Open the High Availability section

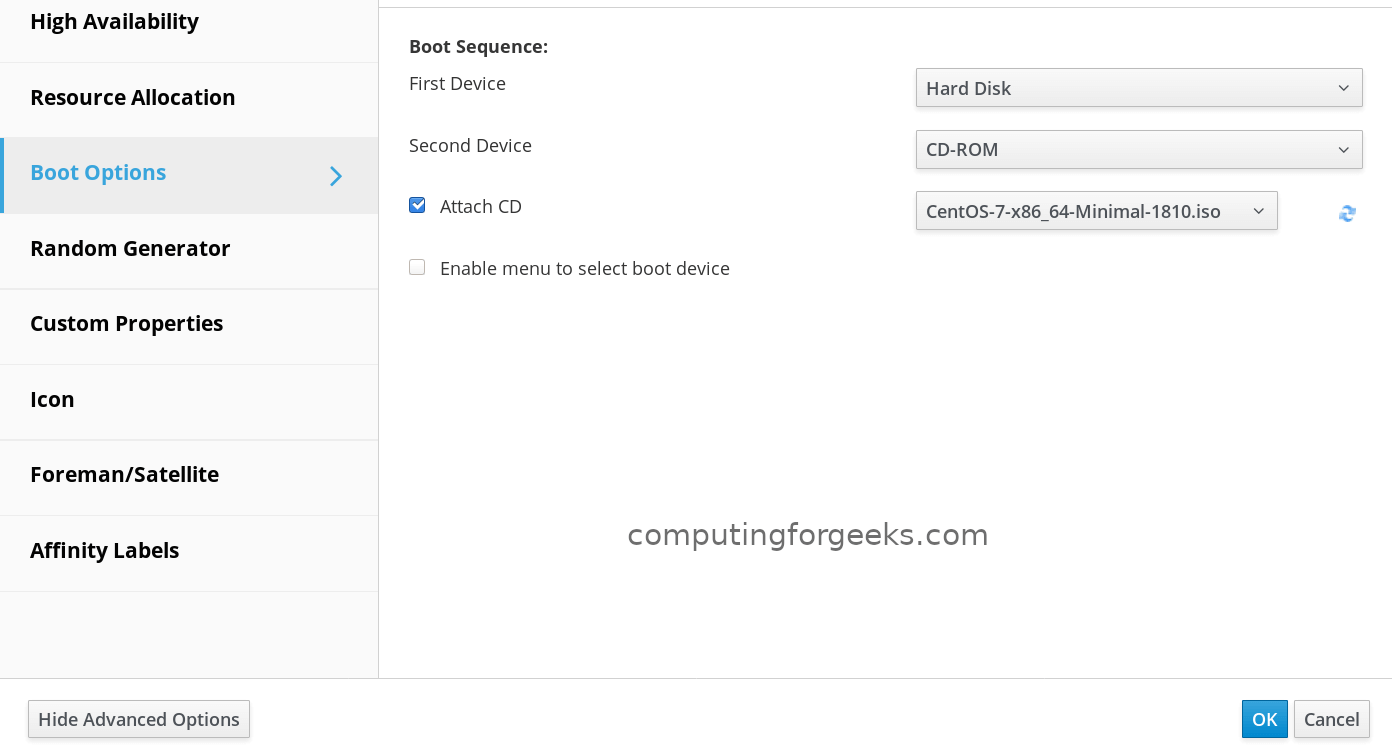pos(114,22)
